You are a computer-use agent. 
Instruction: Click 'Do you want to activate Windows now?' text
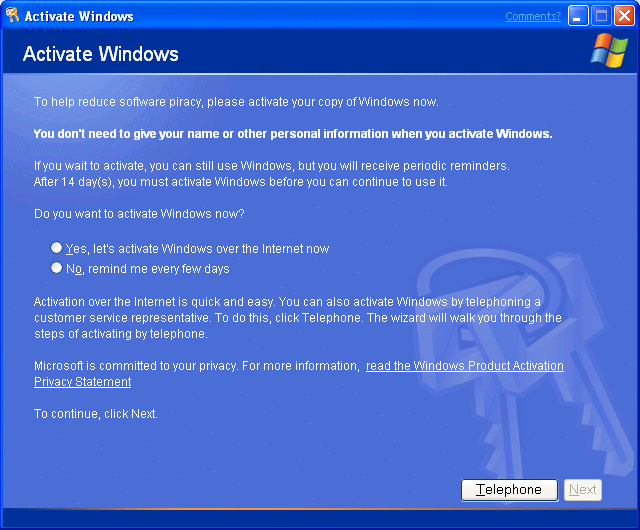point(139,214)
